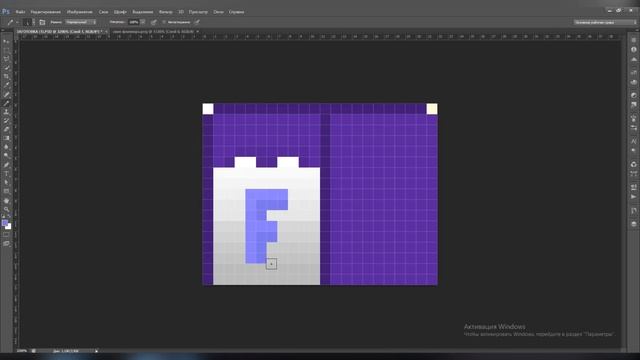The height and width of the screenshot is (360, 640).
Task: Click the zoom percentage field in status bar
Action: (x=22, y=351)
